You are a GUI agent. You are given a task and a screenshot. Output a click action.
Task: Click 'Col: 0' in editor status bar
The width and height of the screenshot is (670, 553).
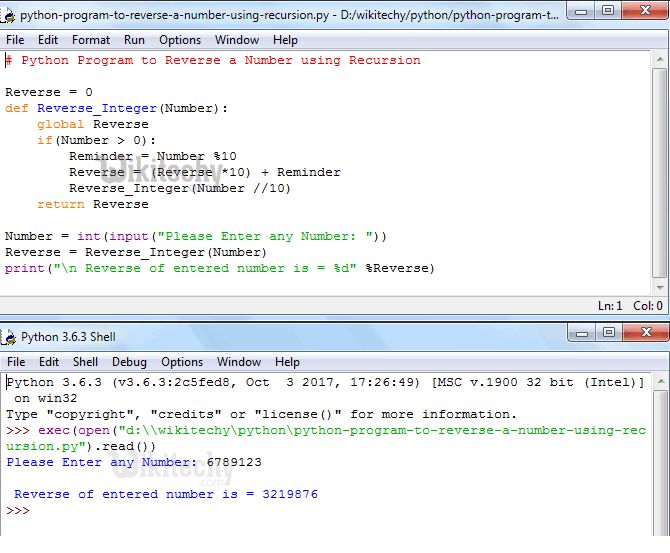648,306
